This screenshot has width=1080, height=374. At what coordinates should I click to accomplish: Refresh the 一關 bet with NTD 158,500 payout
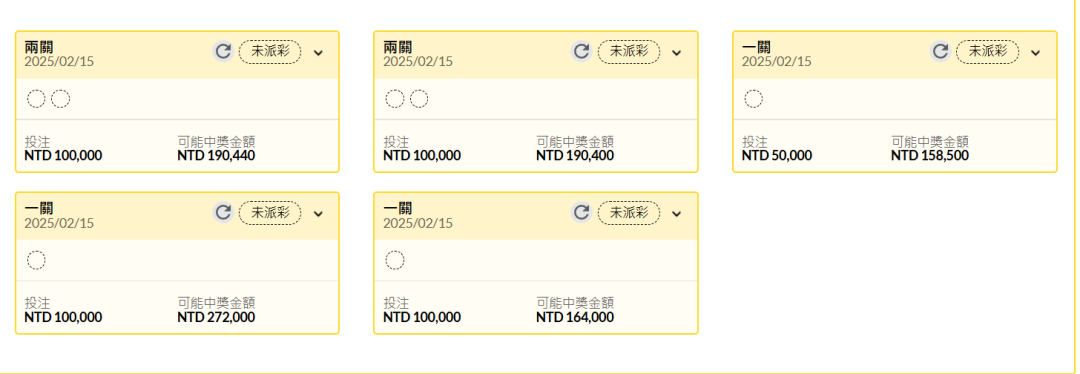coord(941,52)
